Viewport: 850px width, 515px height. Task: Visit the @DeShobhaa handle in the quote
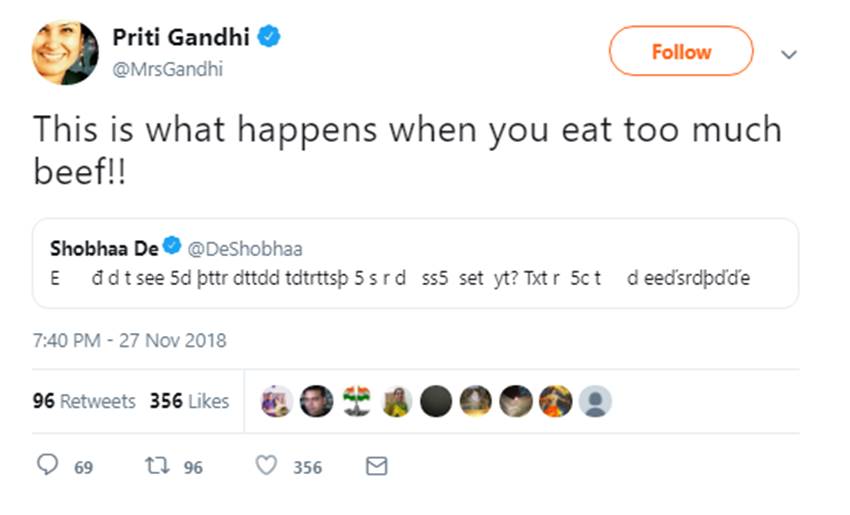pos(245,249)
